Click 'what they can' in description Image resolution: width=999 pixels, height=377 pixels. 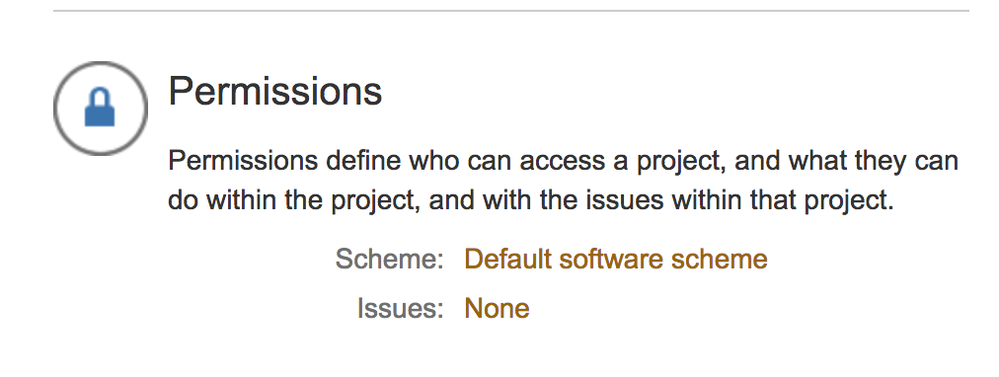point(873,160)
